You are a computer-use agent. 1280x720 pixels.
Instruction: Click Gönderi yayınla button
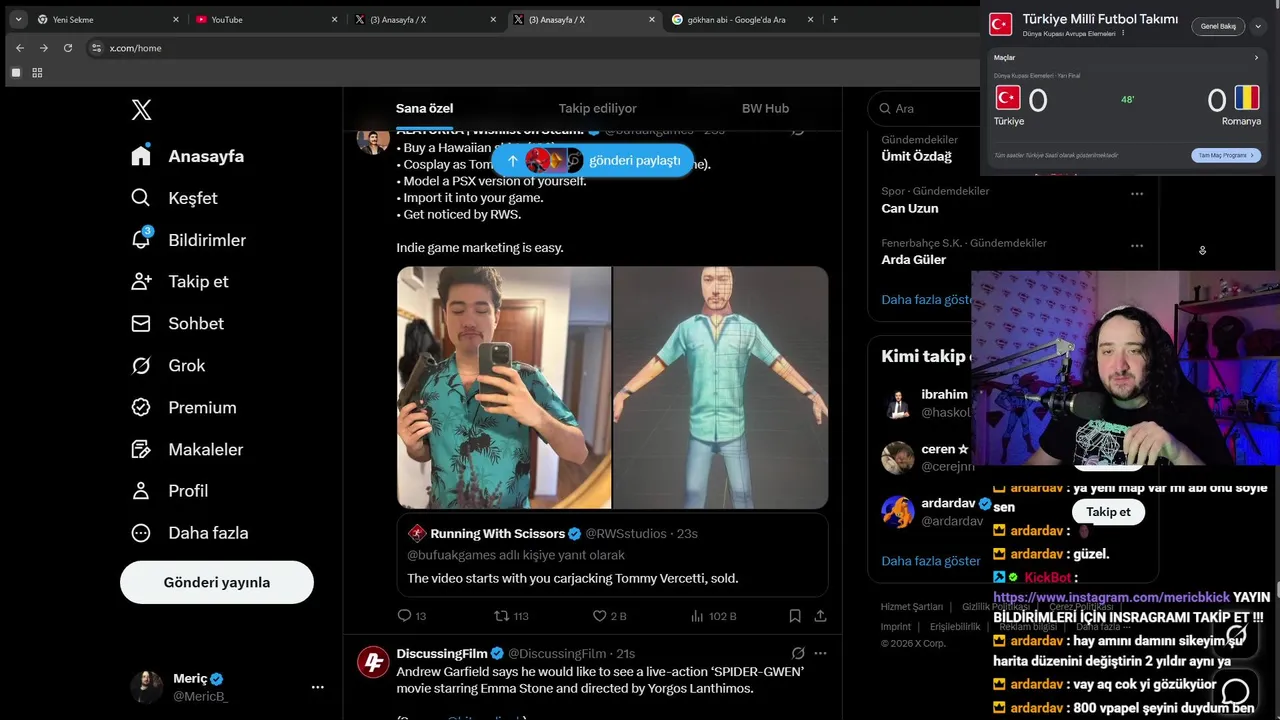click(217, 582)
